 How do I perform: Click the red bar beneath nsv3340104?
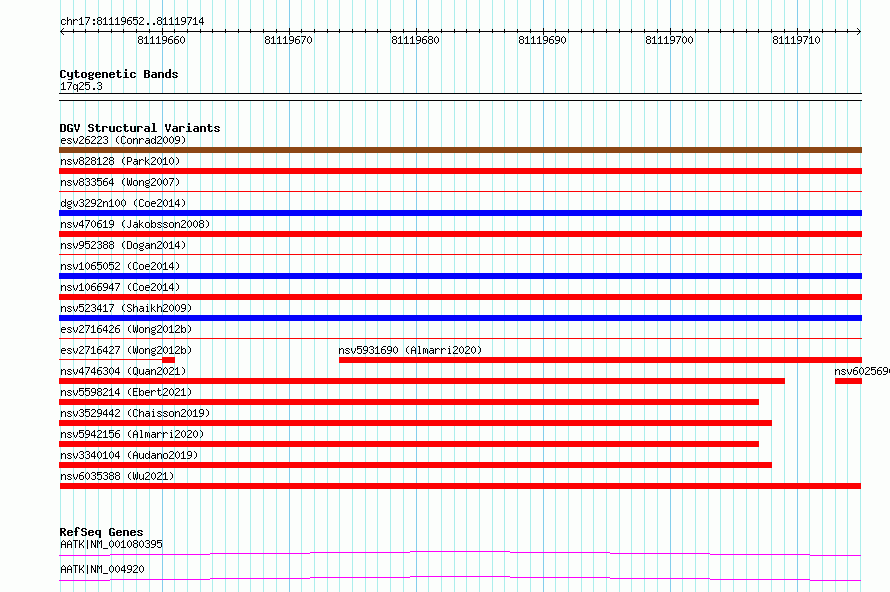pyautogui.click(x=415, y=465)
